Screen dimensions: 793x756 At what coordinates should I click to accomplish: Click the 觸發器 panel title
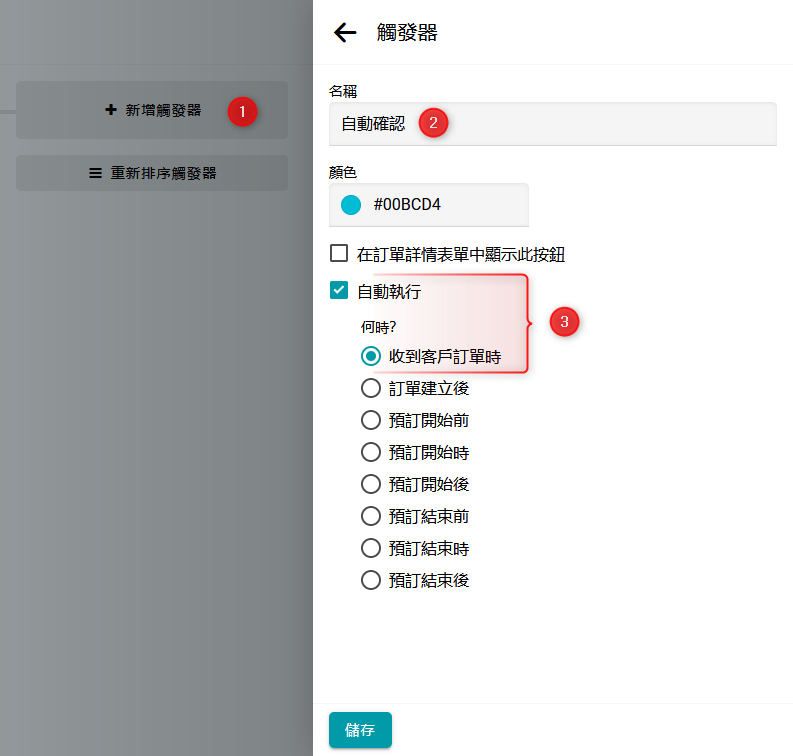[x=407, y=33]
